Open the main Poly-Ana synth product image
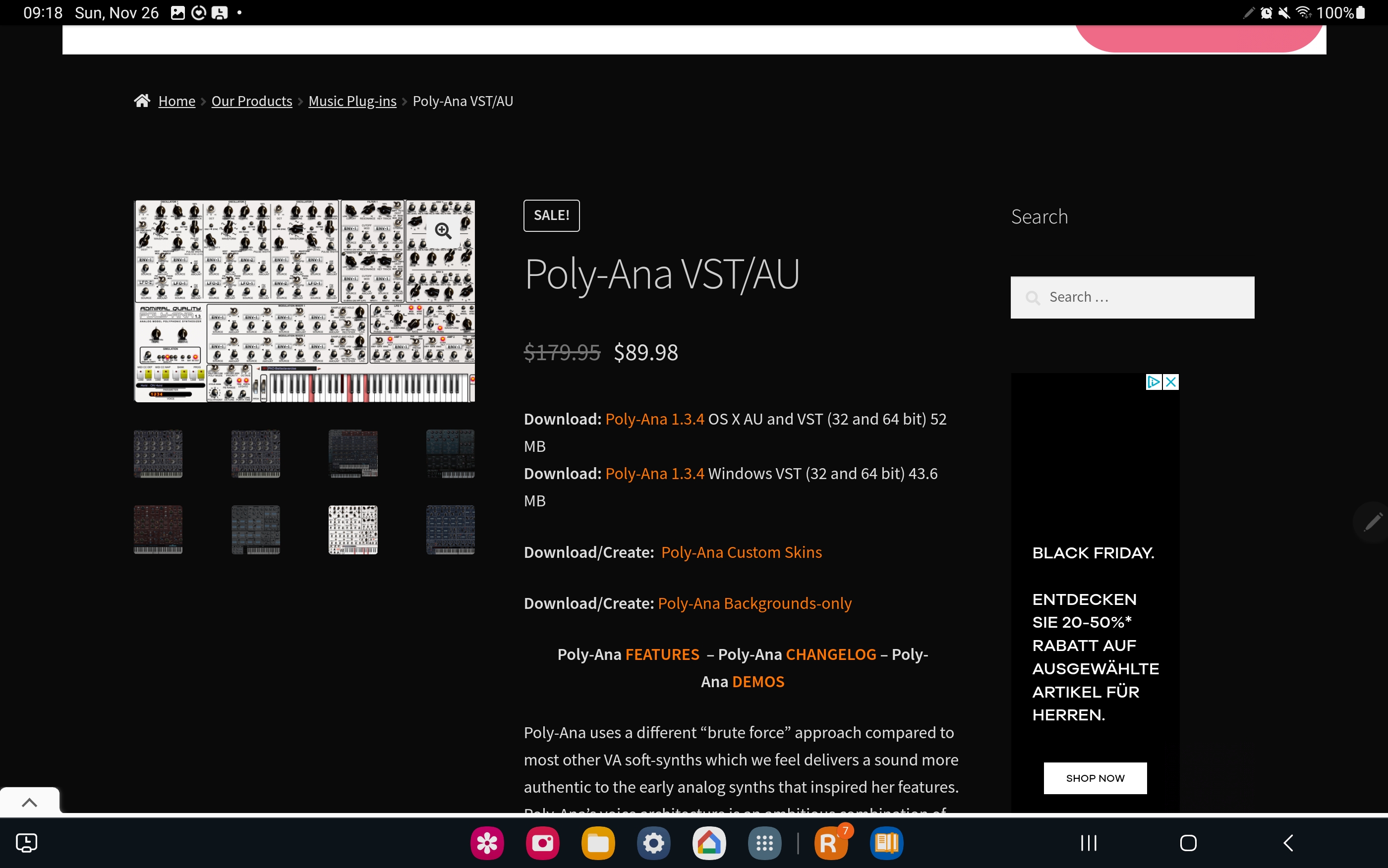Image resolution: width=1388 pixels, height=868 pixels. (x=304, y=301)
